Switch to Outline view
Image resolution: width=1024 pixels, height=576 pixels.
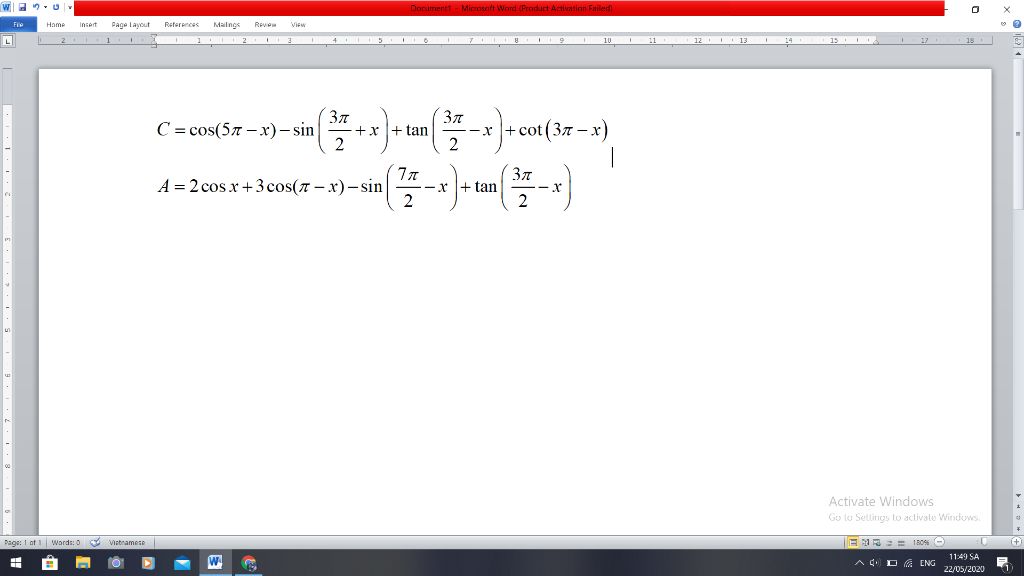click(x=889, y=542)
